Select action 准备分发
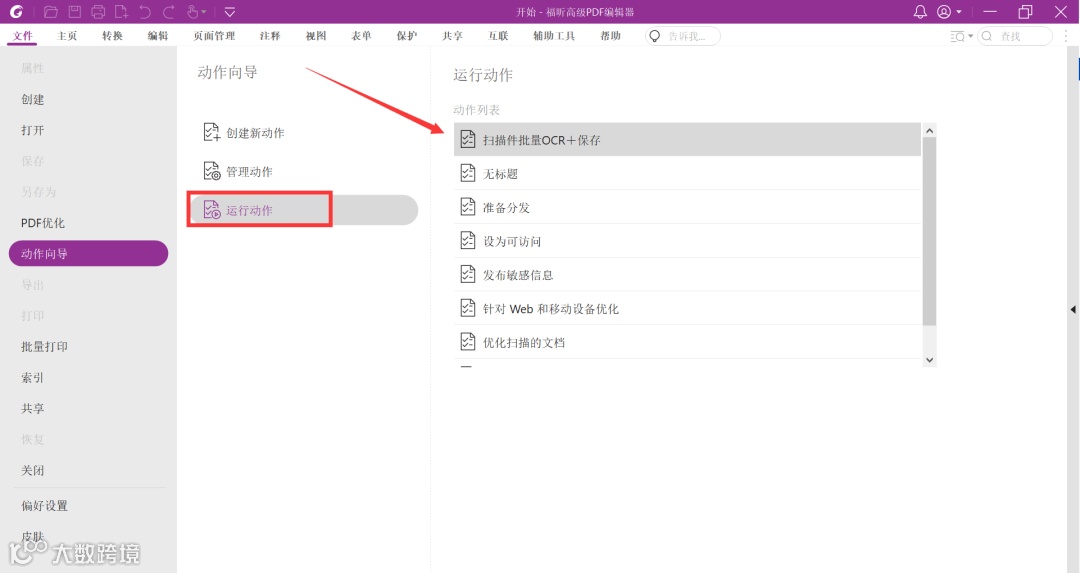This screenshot has width=1080, height=573. coord(687,207)
